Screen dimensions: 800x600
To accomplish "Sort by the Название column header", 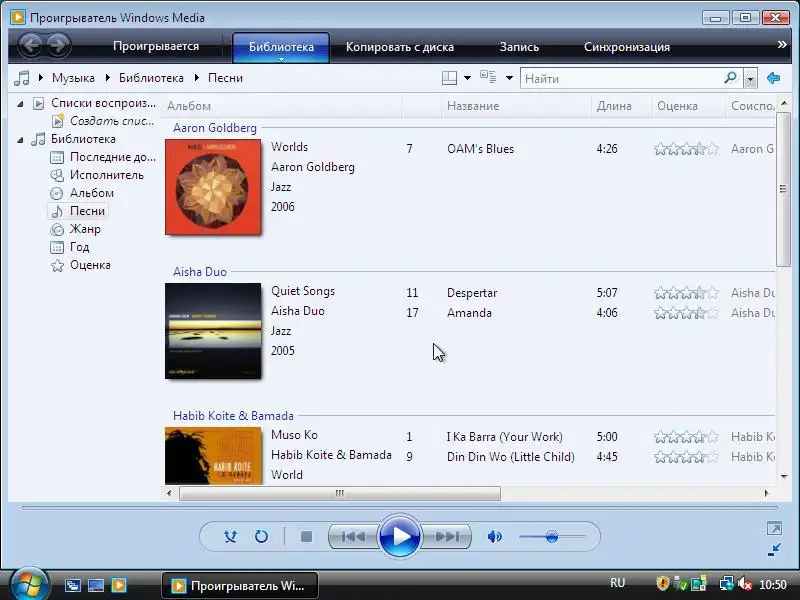I will (x=516, y=106).
